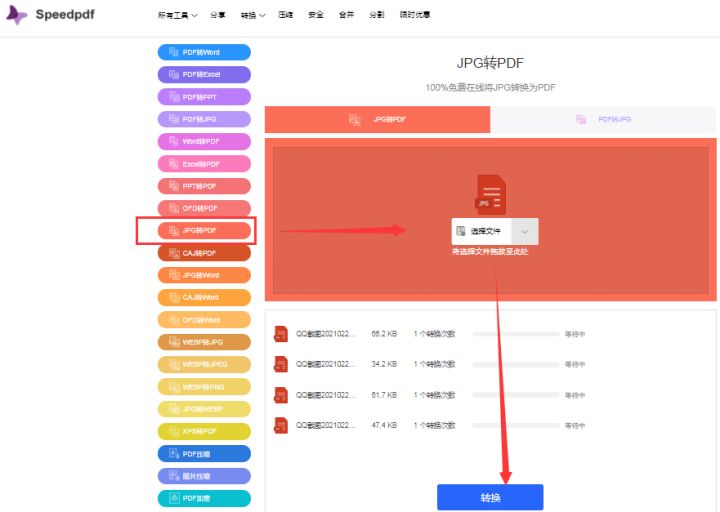
Task: Click the 选择文件 button
Action: click(481, 231)
